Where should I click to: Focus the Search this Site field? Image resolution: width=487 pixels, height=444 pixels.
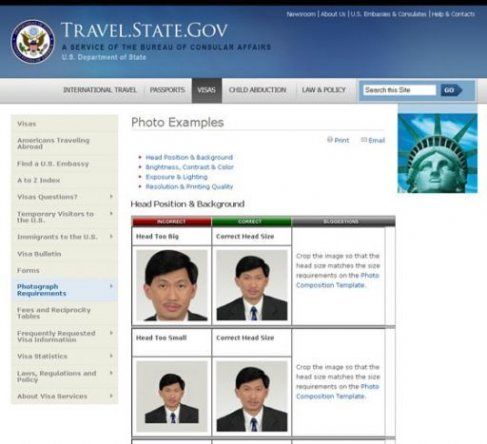(399, 90)
